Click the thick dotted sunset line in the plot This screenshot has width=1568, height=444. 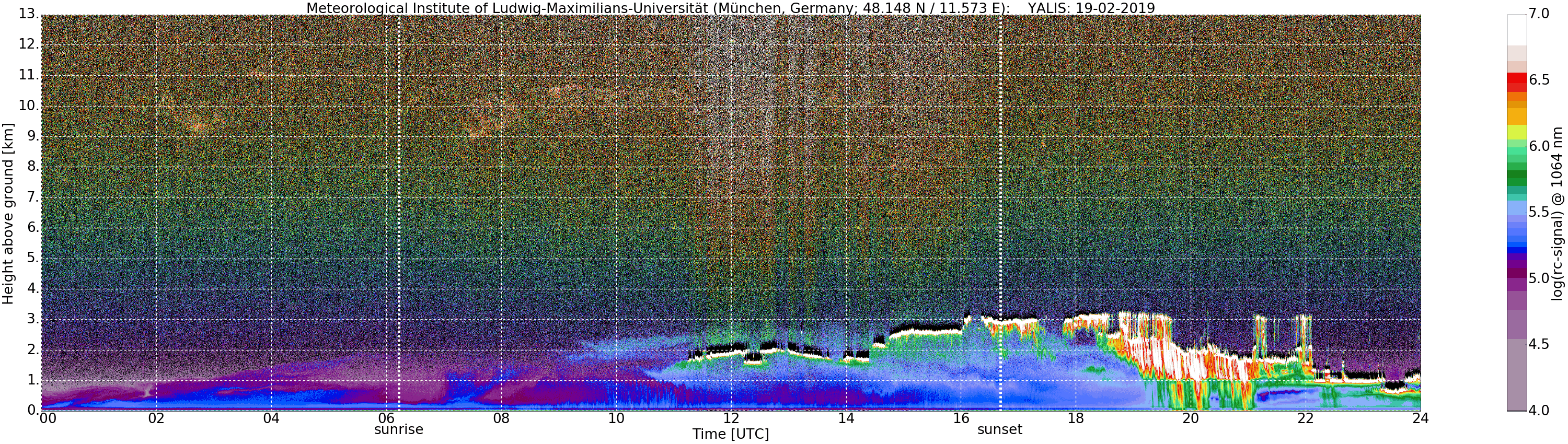point(1000,213)
